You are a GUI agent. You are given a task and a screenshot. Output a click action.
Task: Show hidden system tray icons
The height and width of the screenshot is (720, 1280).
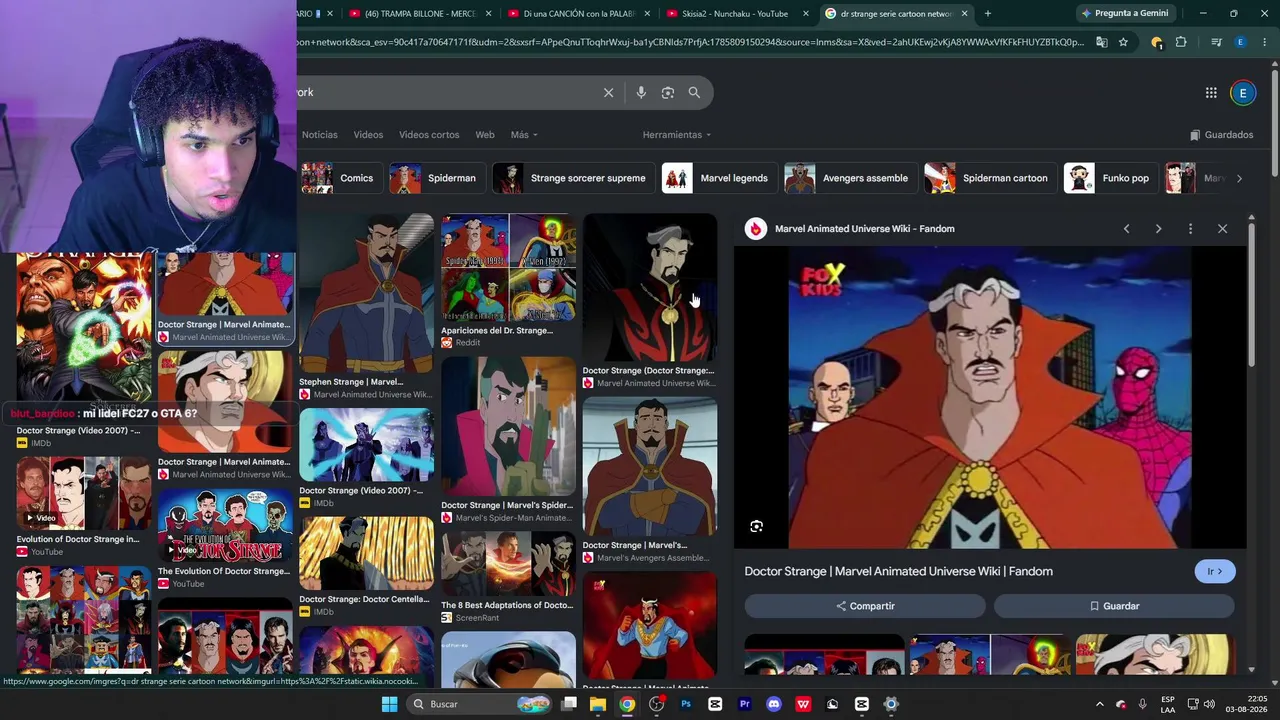(x=1099, y=704)
